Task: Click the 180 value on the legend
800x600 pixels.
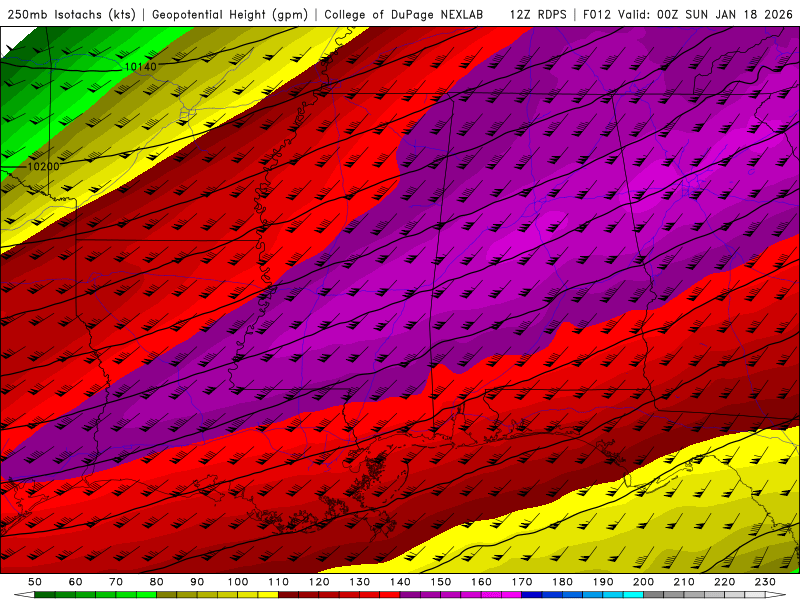Action: (562, 582)
